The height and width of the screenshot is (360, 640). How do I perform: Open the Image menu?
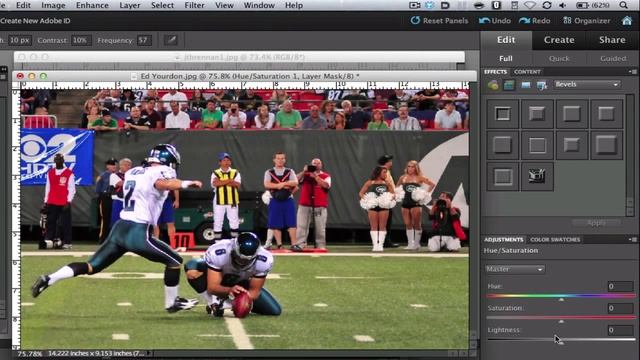[x=53, y=5]
